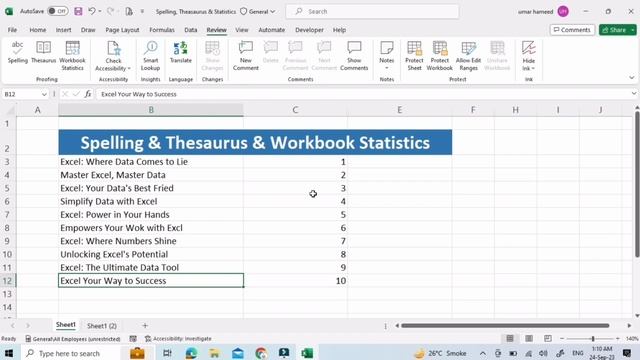Switch to Normal view in the status bar
The height and width of the screenshot is (360, 640).
510,338
